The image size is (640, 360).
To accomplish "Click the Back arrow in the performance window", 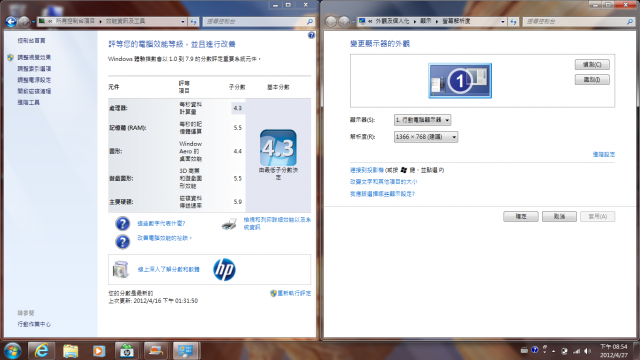I will (11, 21).
